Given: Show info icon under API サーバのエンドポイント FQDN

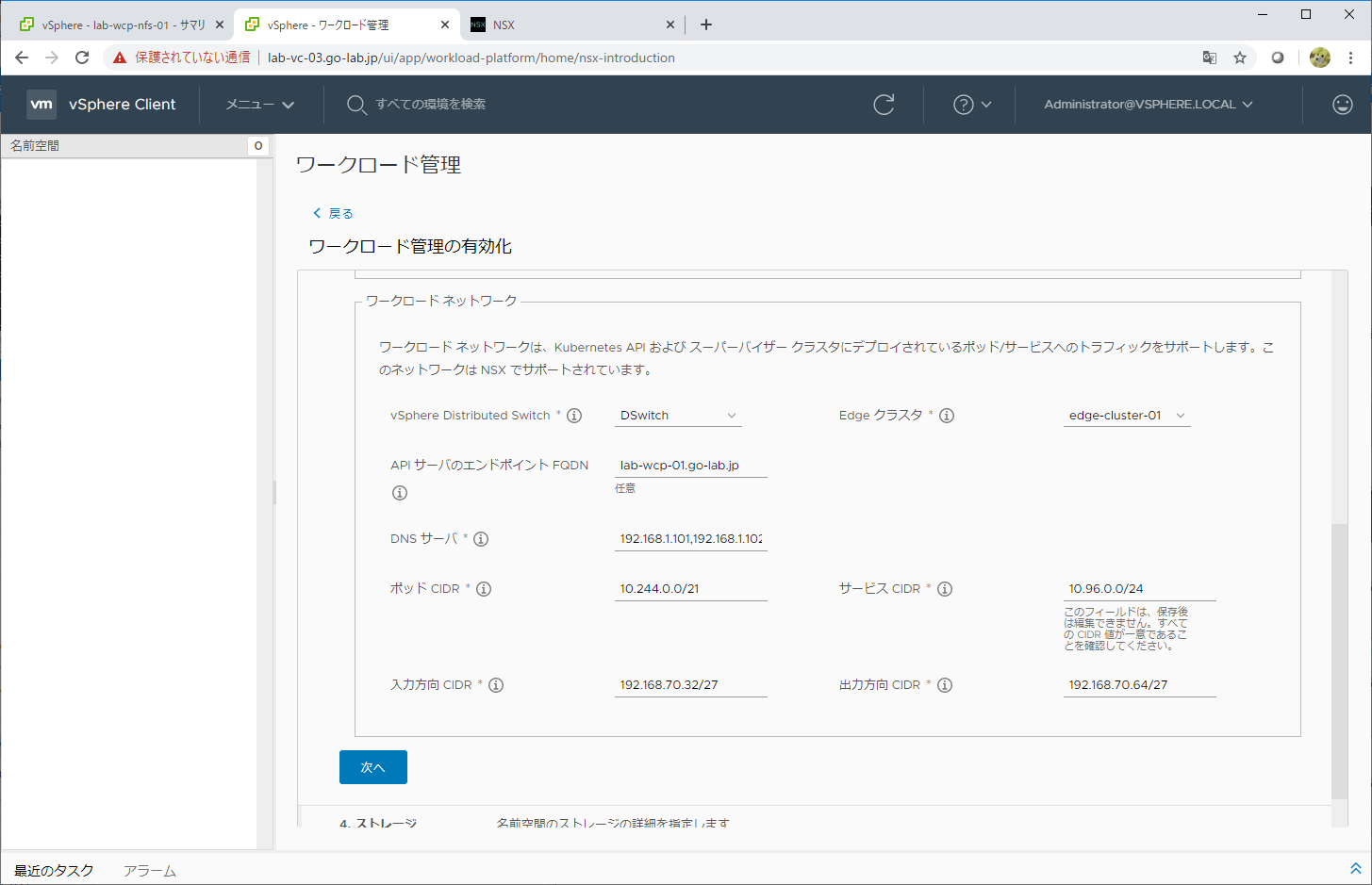Looking at the screenshot, I should (400, 493).
